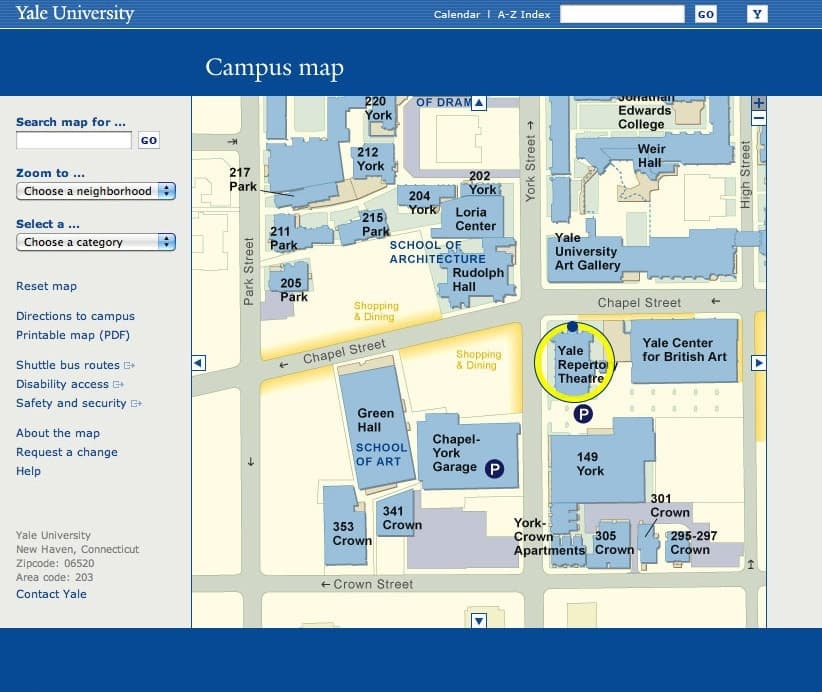This screenshot has height=692, width=822.
Task: Open Disability access link
Action: click(x=70, y=384)
